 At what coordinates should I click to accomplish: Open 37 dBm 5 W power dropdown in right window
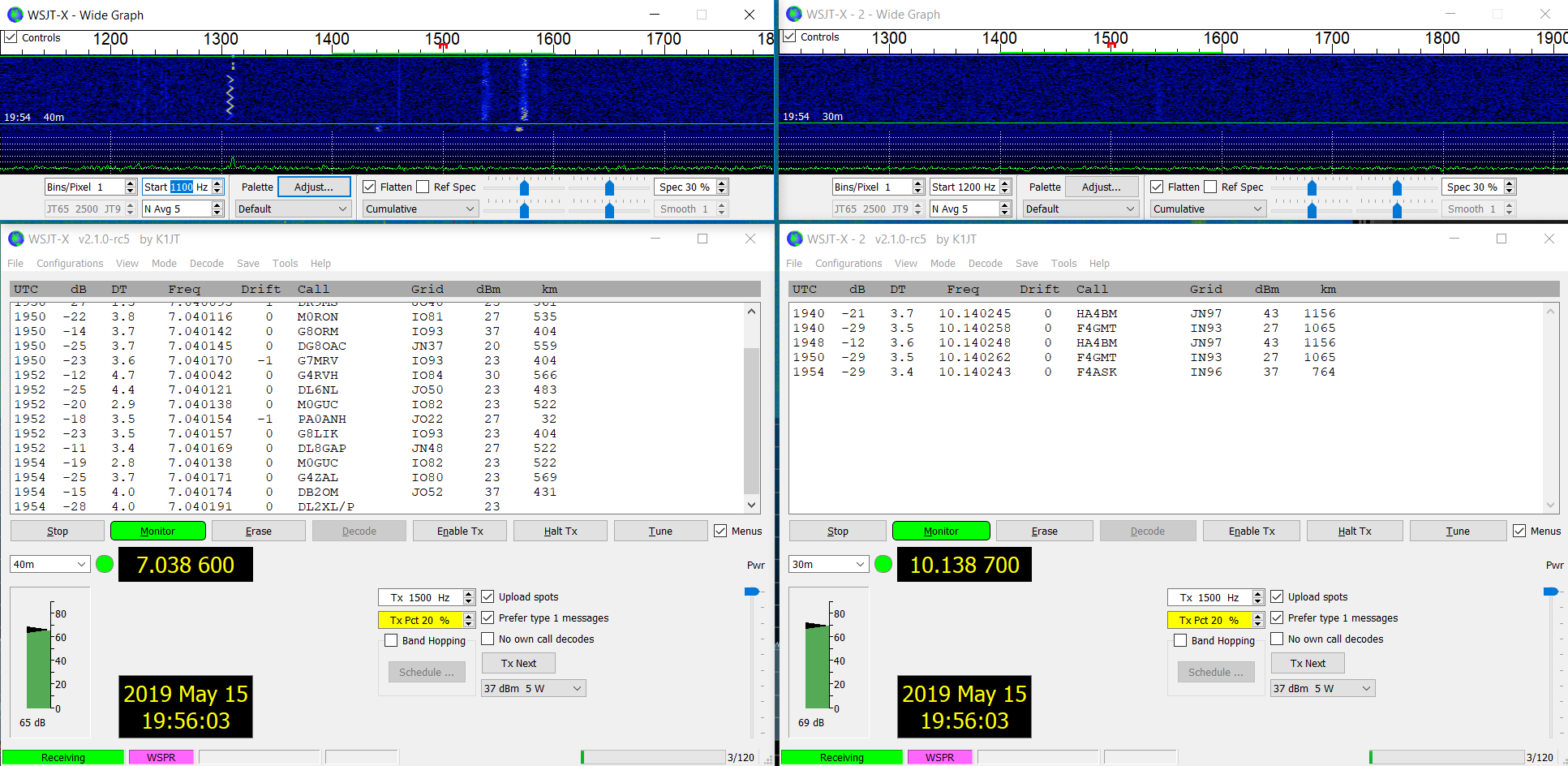click(1322, 688)
